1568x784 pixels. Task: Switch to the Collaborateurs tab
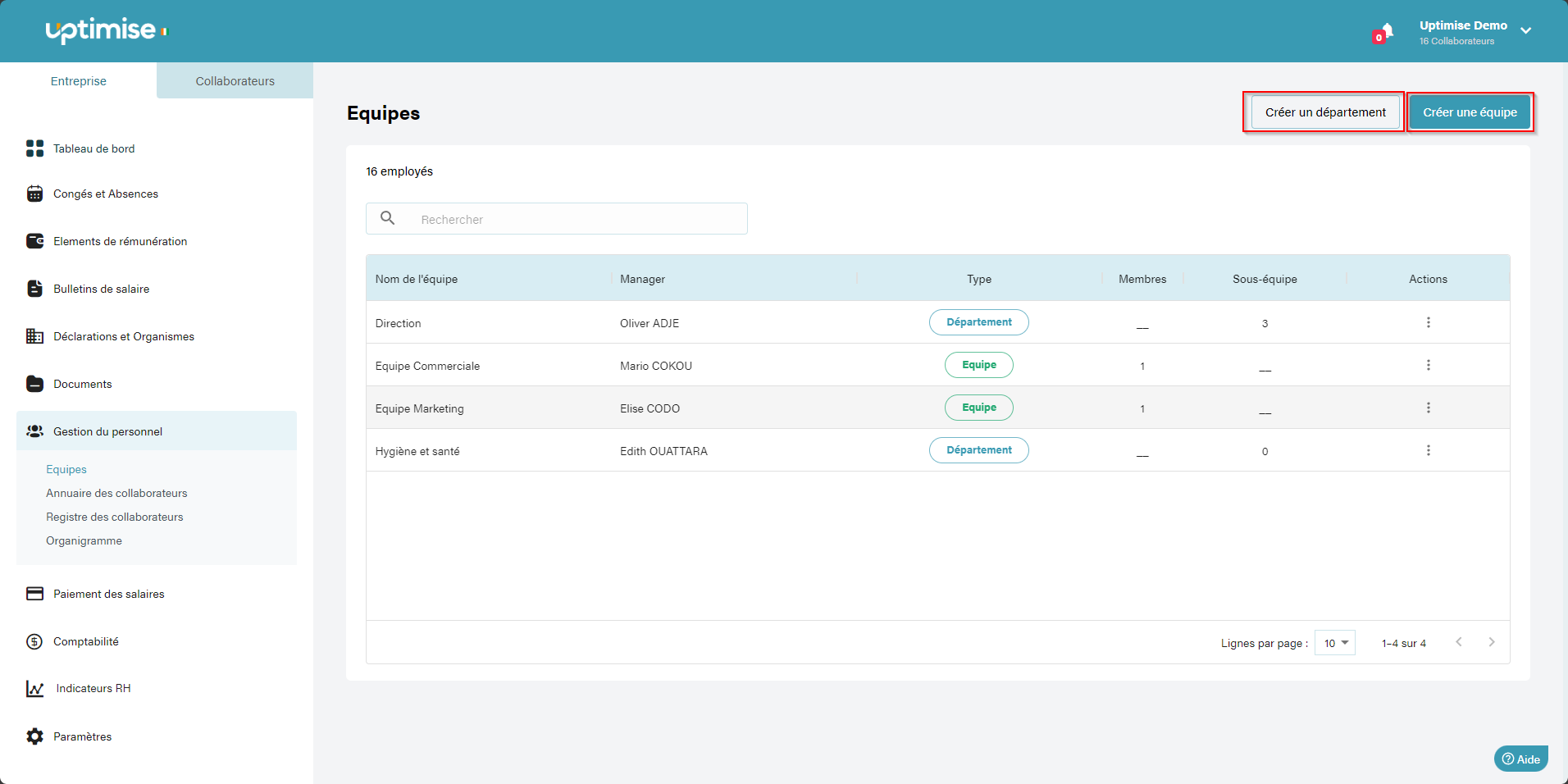tap(235, 81)
